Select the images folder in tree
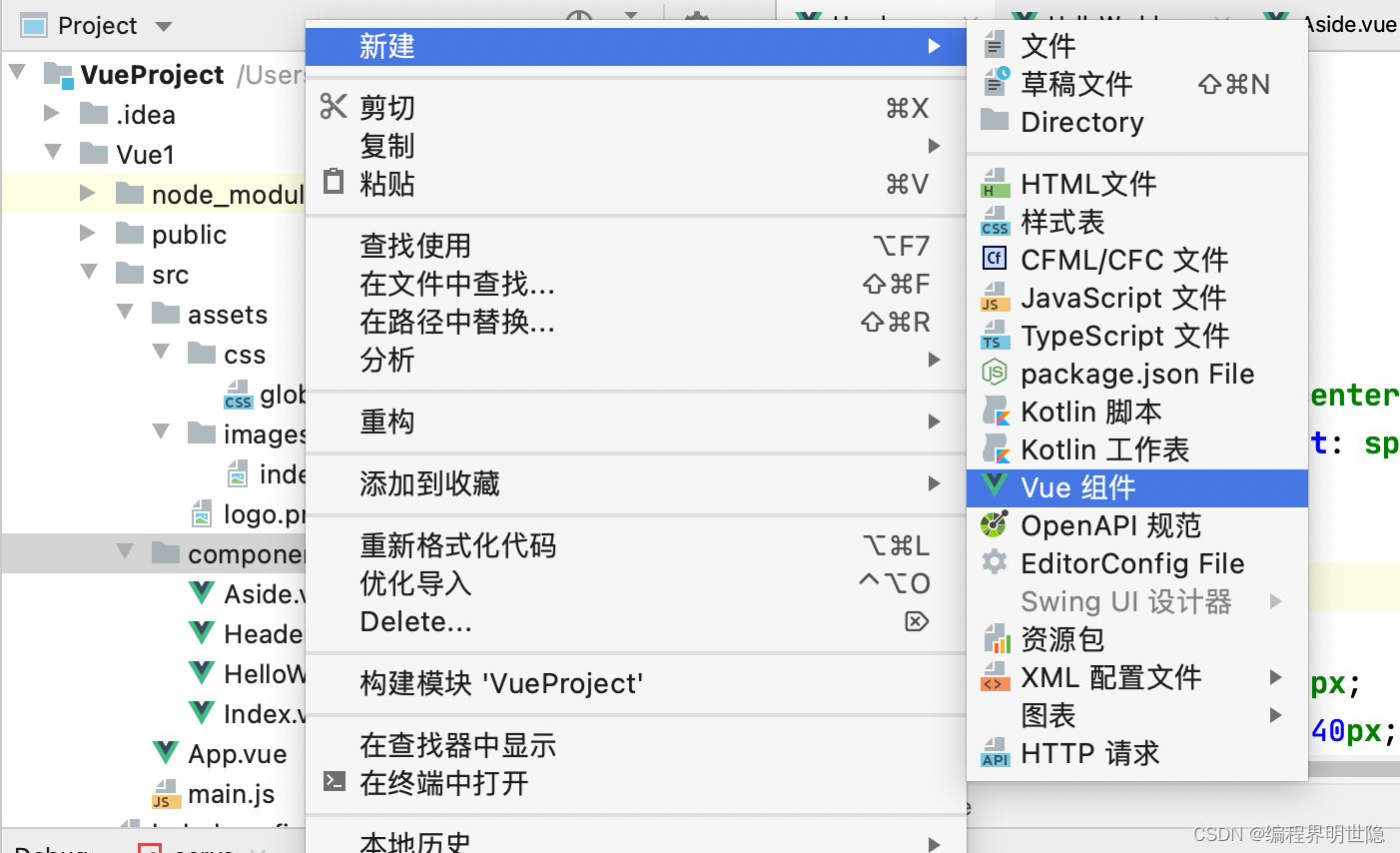The width and height of the screenshot is (1400, 853). [x=264, y=433]
